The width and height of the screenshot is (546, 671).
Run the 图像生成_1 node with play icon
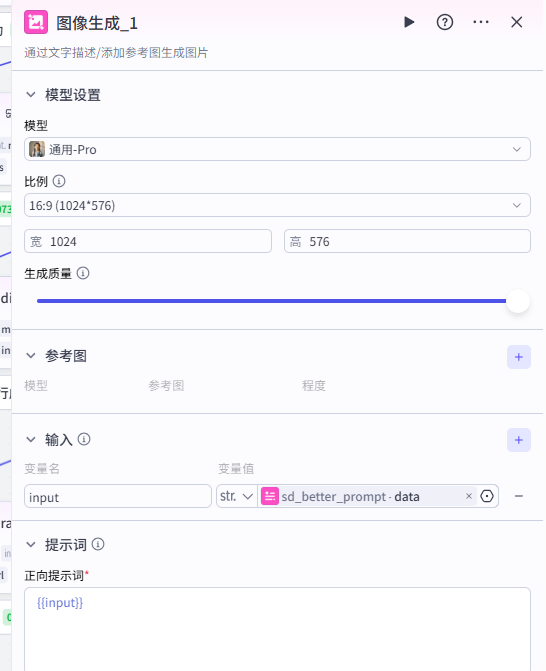tap(409, 22)
